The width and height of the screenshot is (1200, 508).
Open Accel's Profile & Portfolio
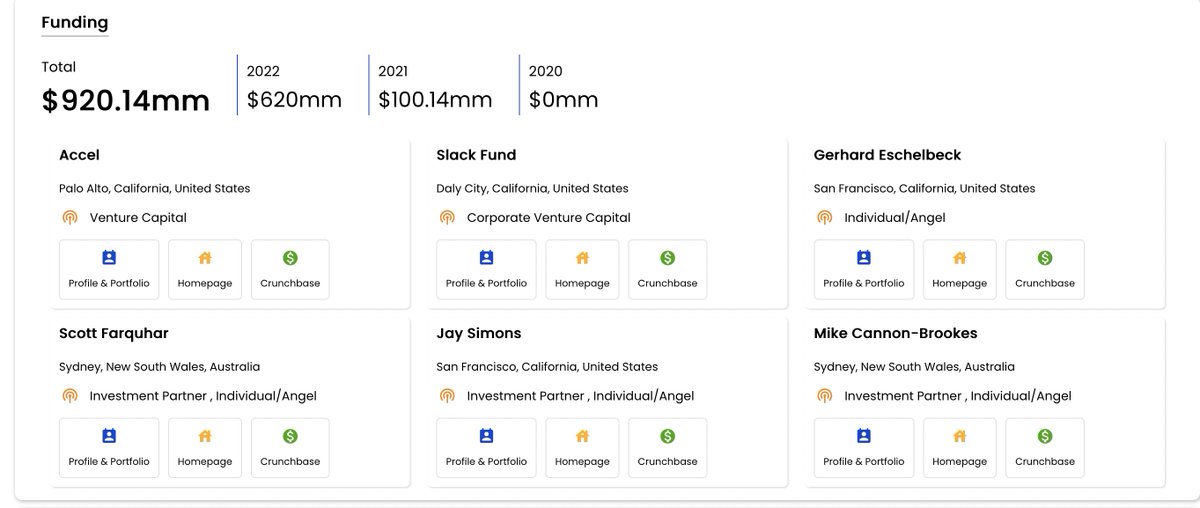tap(109, 269)
